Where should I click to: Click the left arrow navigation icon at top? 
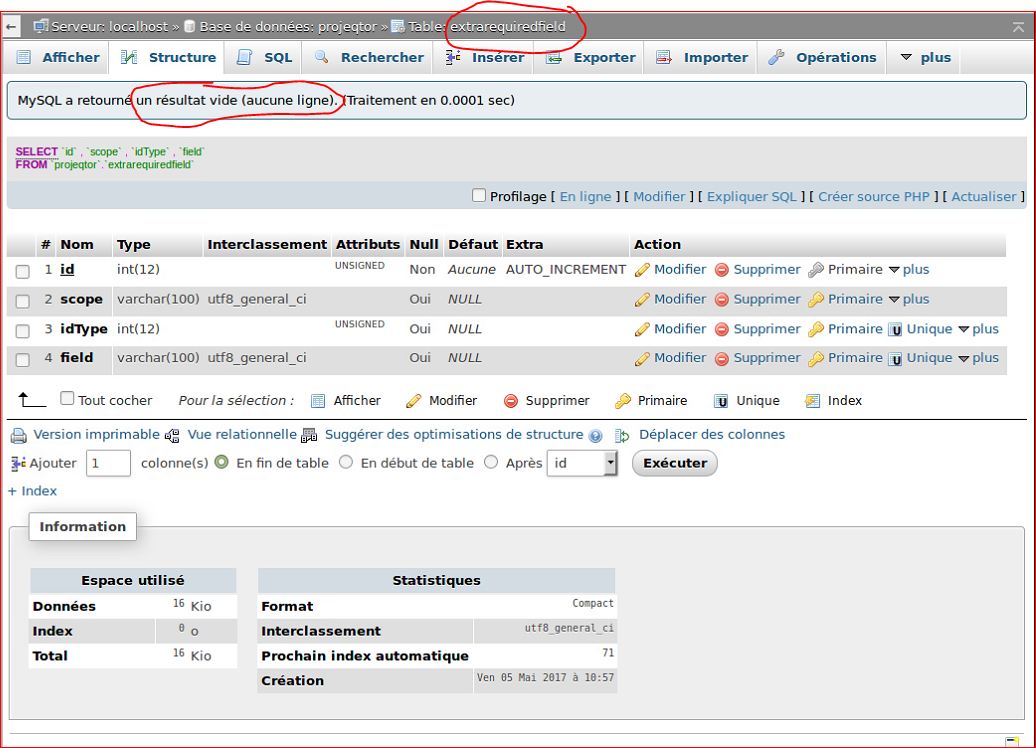tap(12, 26)
